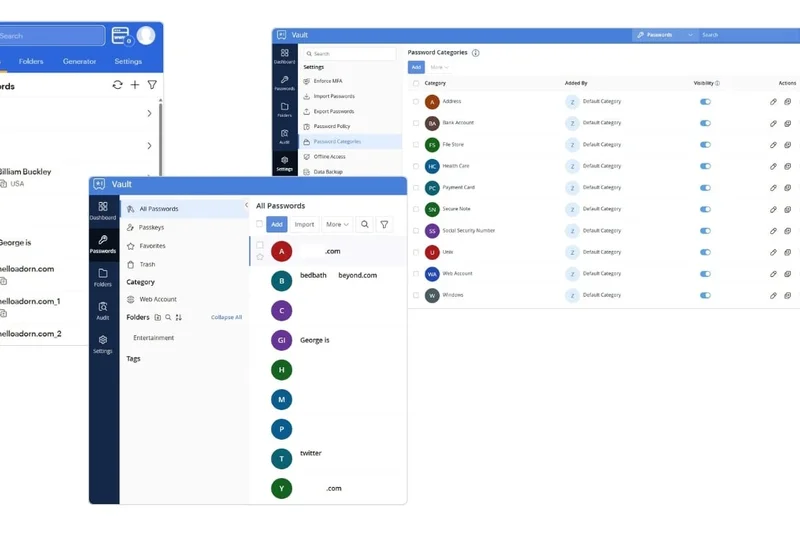Click the Import button in All Passwords
This screenshot has width=800, height=533.
(x=305, y=224)
